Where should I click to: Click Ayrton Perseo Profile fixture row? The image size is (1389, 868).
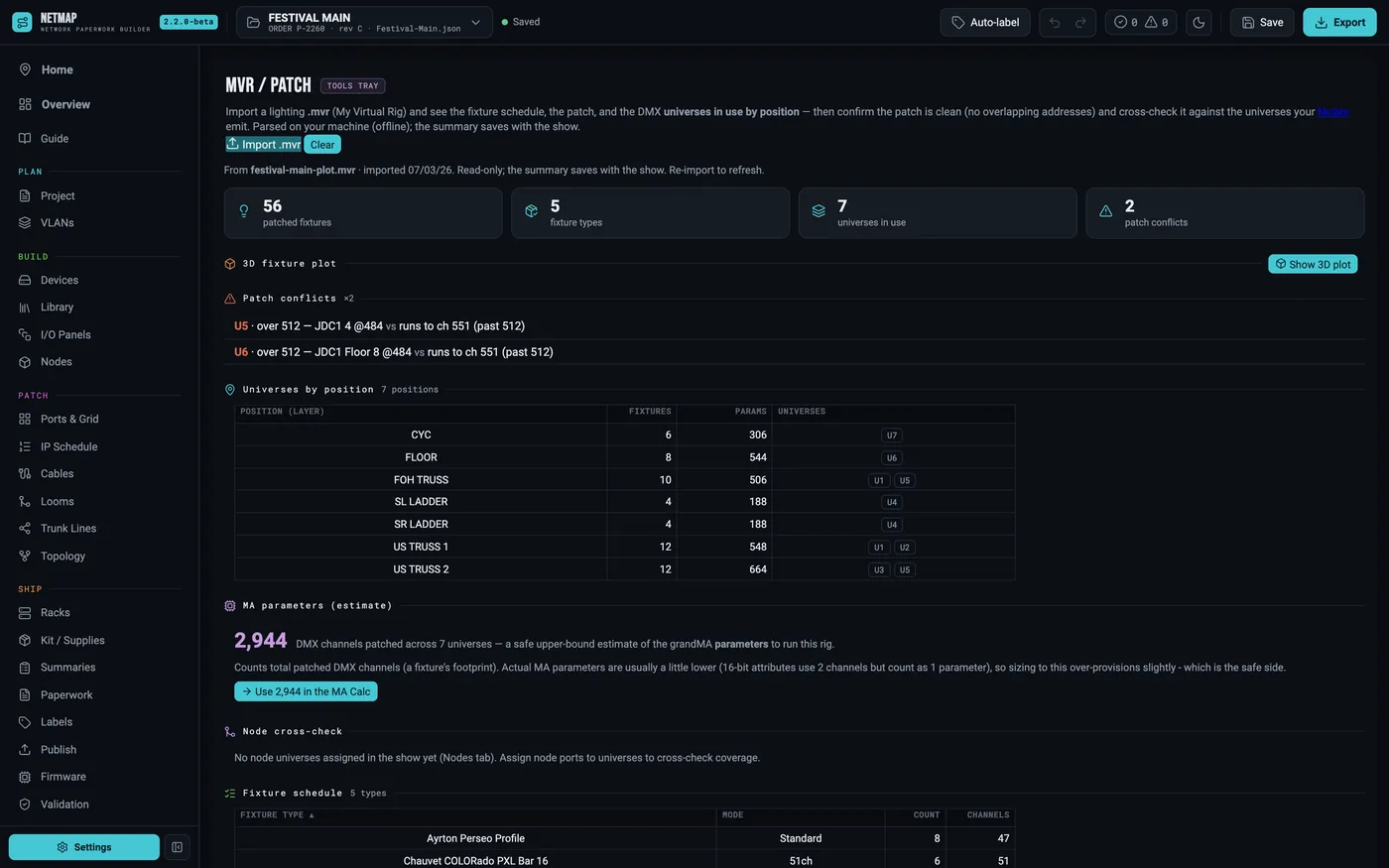pyautogui.click(x=625, y=838)
